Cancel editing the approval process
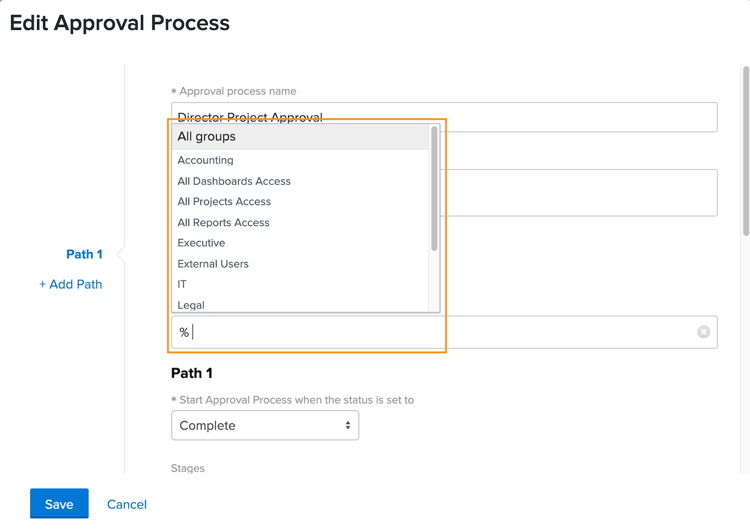Image resolution: width=750 pixels, height=532 pixels. [x=127, y=504]
